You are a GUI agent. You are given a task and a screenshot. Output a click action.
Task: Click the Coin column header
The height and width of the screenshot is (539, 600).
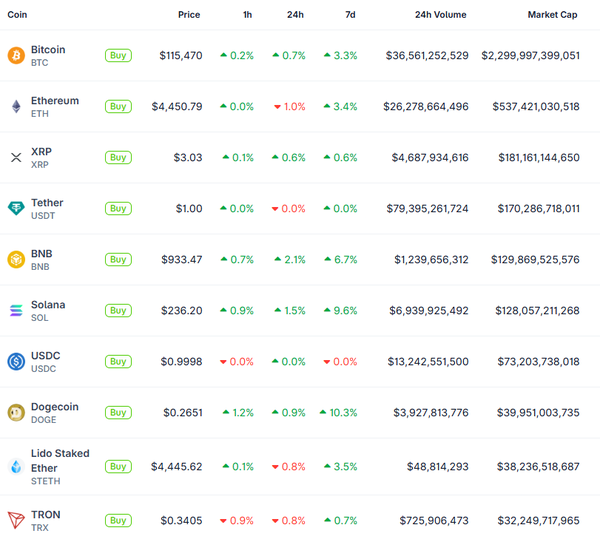17,15
